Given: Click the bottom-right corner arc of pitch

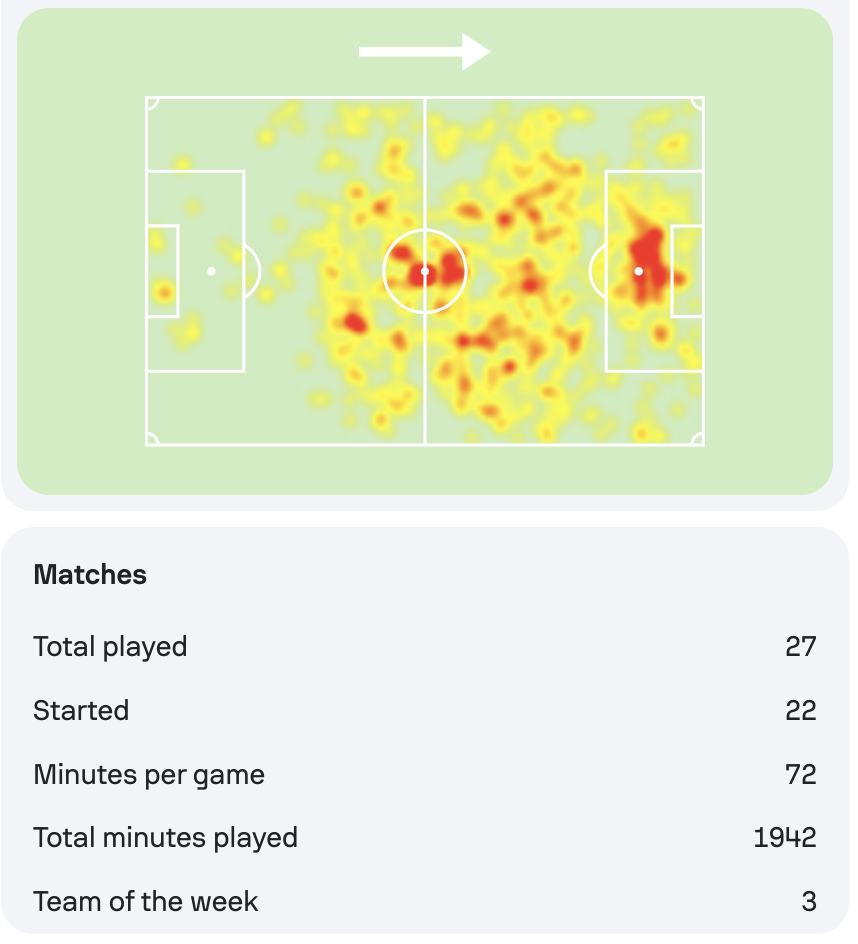Looking at the screenshot, I should 697,439.
